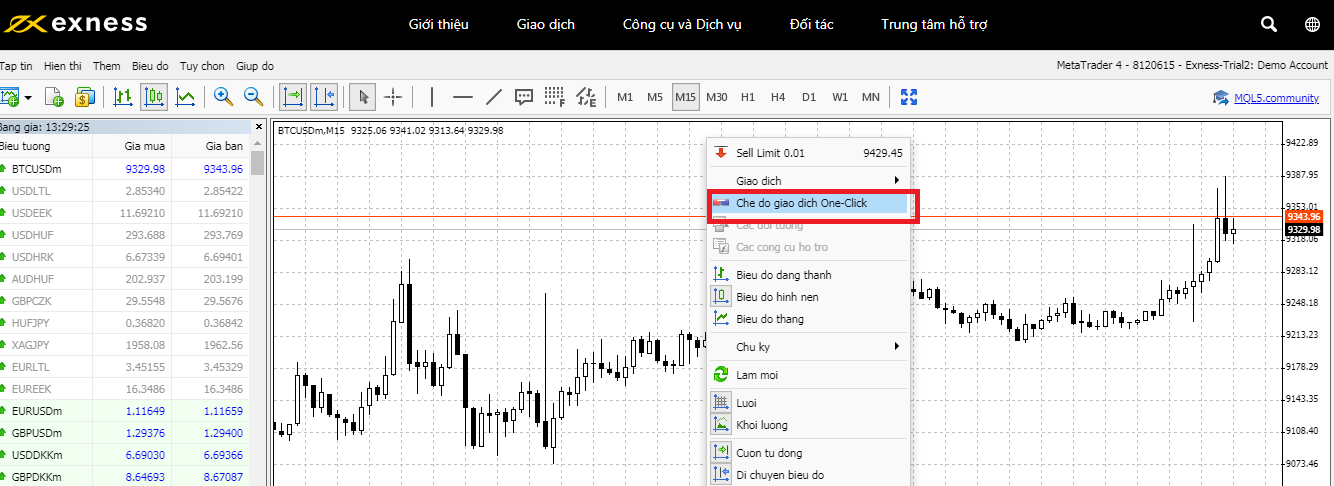Choose Che do giao dich One-Click
This screenshot has height=486, width=1334.
801,203
